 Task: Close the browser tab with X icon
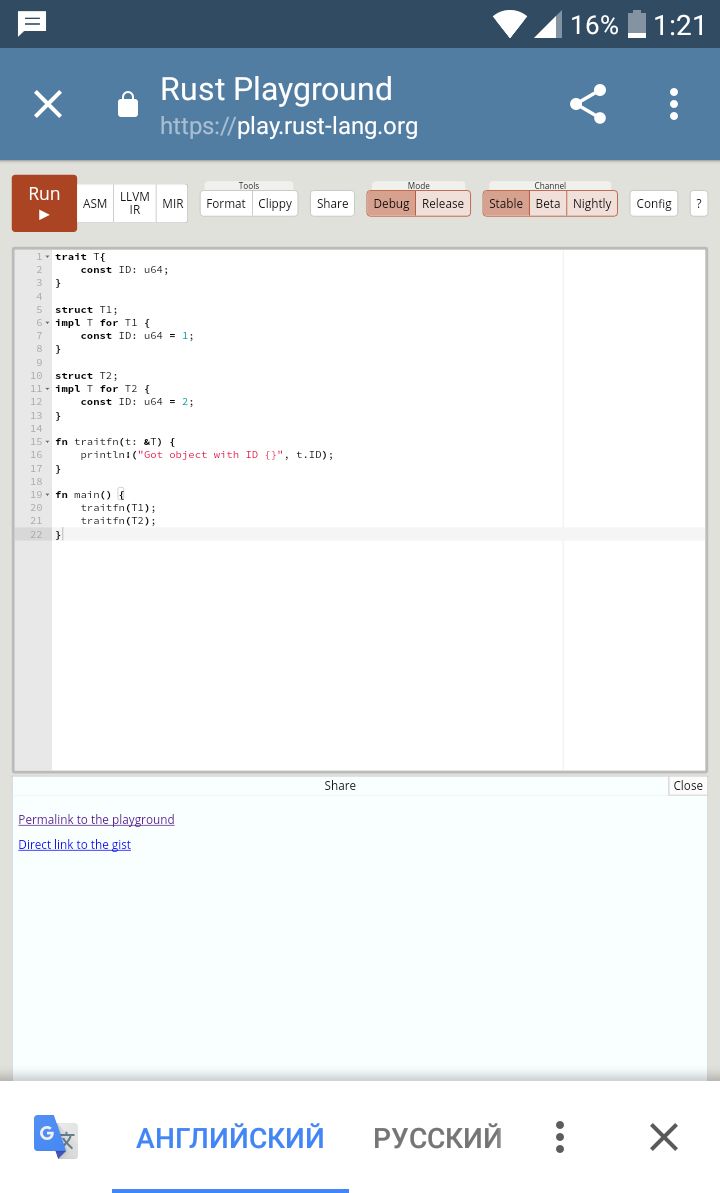(x=48, y=104)
